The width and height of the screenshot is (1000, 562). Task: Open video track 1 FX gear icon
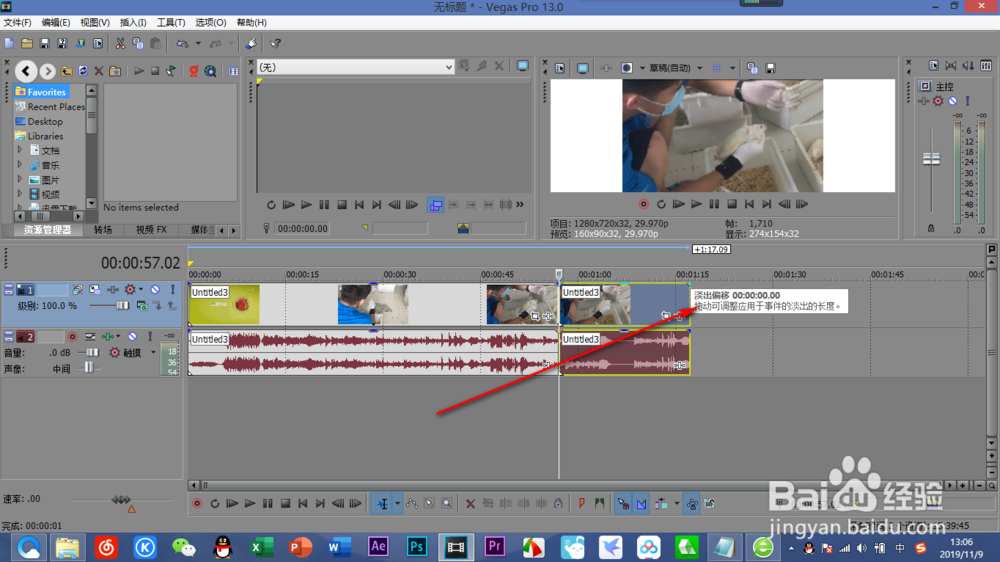click(x=130, y=290)
